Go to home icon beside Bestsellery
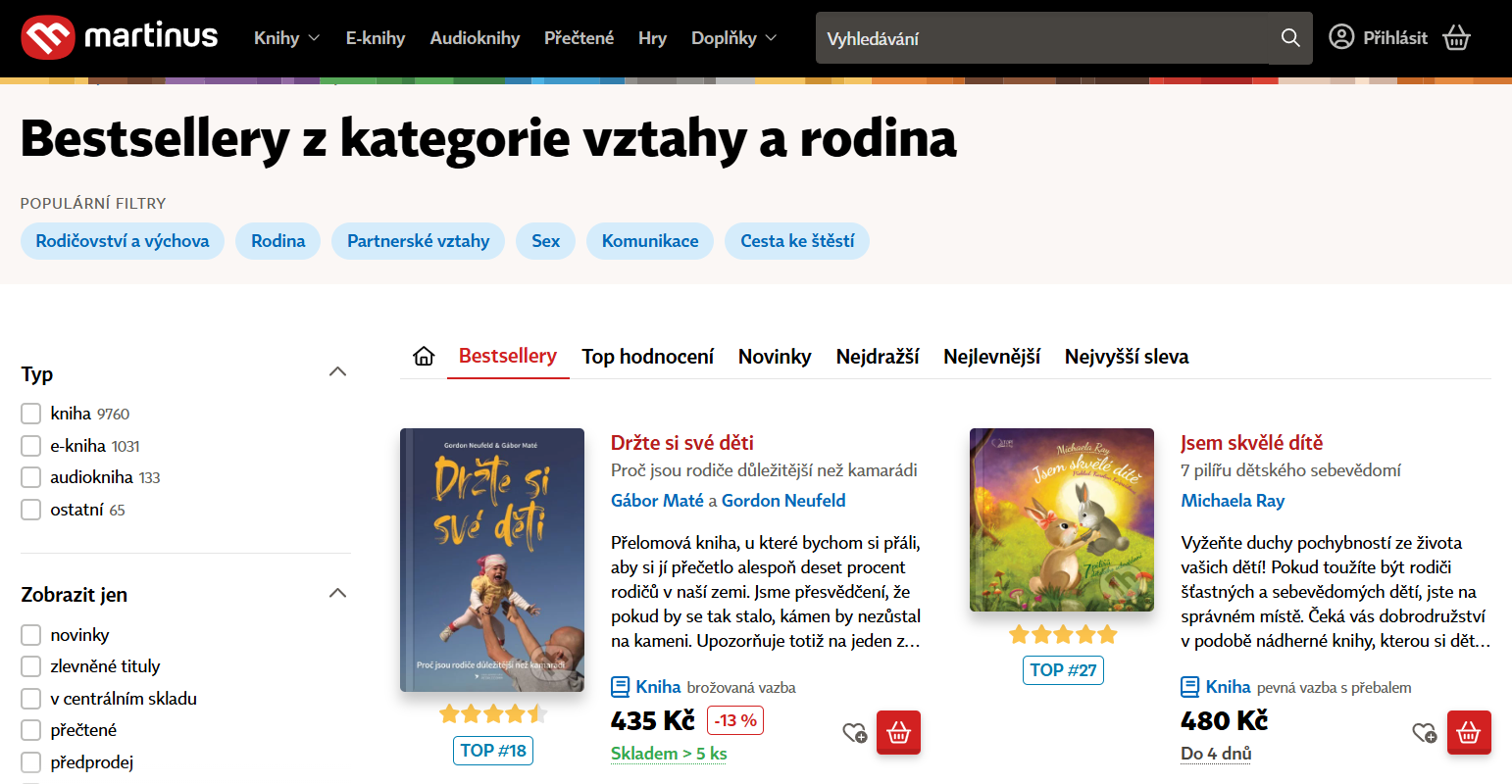 424,356
